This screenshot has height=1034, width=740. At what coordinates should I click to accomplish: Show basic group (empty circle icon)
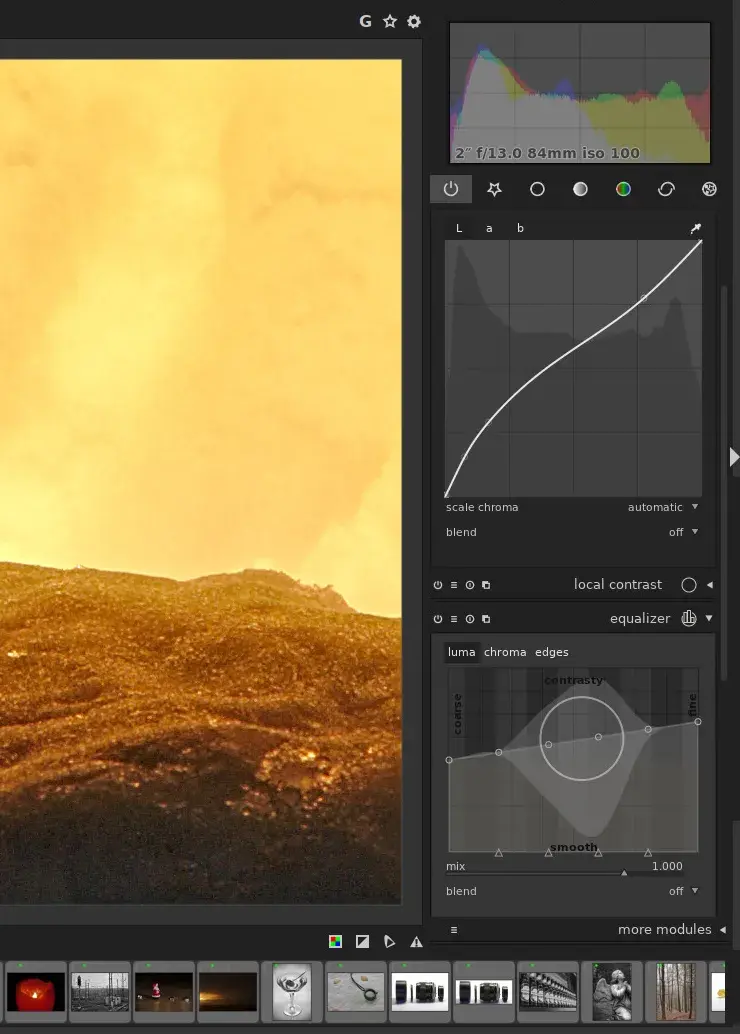coord(538,189)
